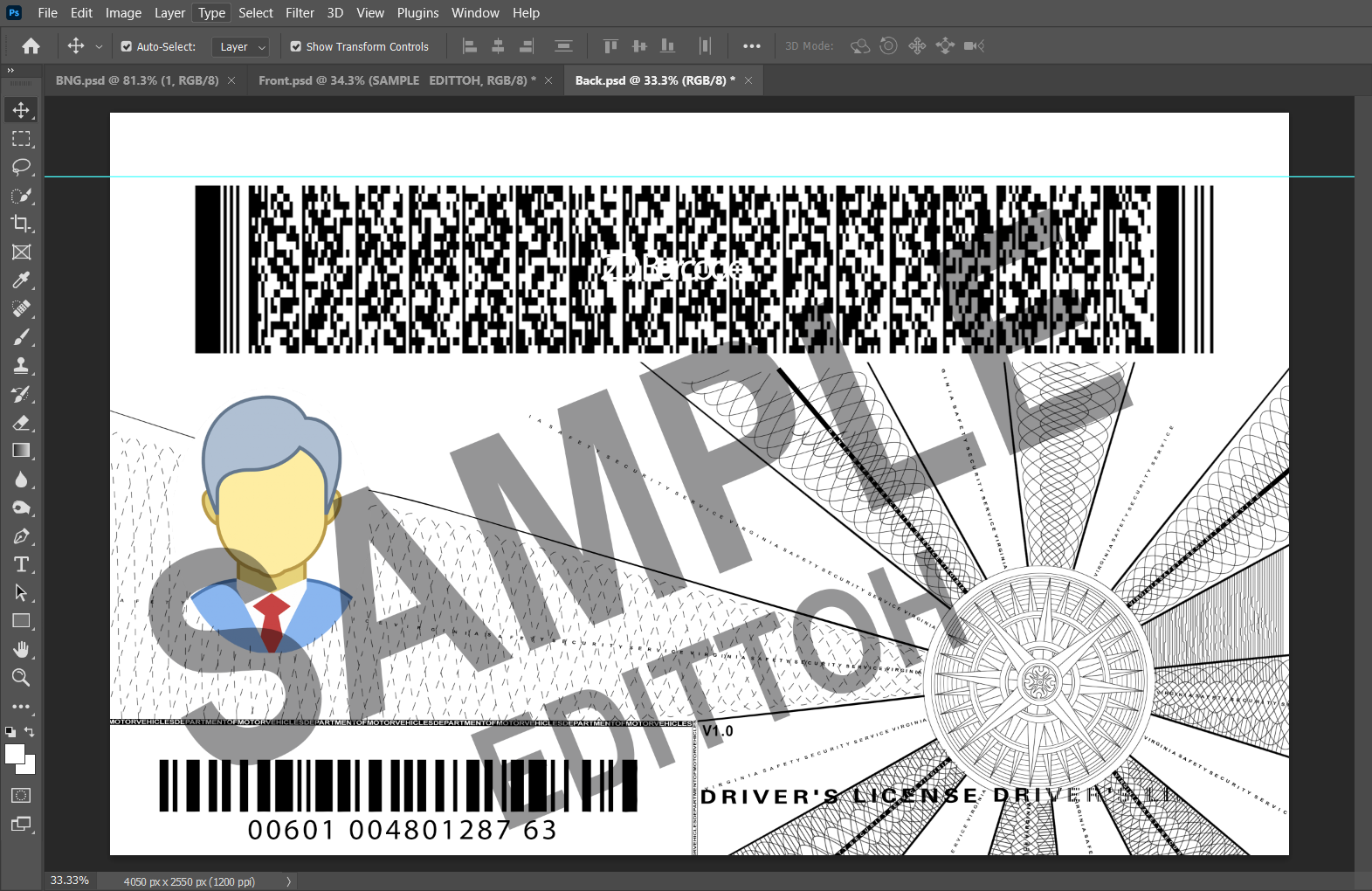Screen dimensions: 1372x891
Task: Open the Filter menu
Action: pyautogui.click(x=300, y=13)
